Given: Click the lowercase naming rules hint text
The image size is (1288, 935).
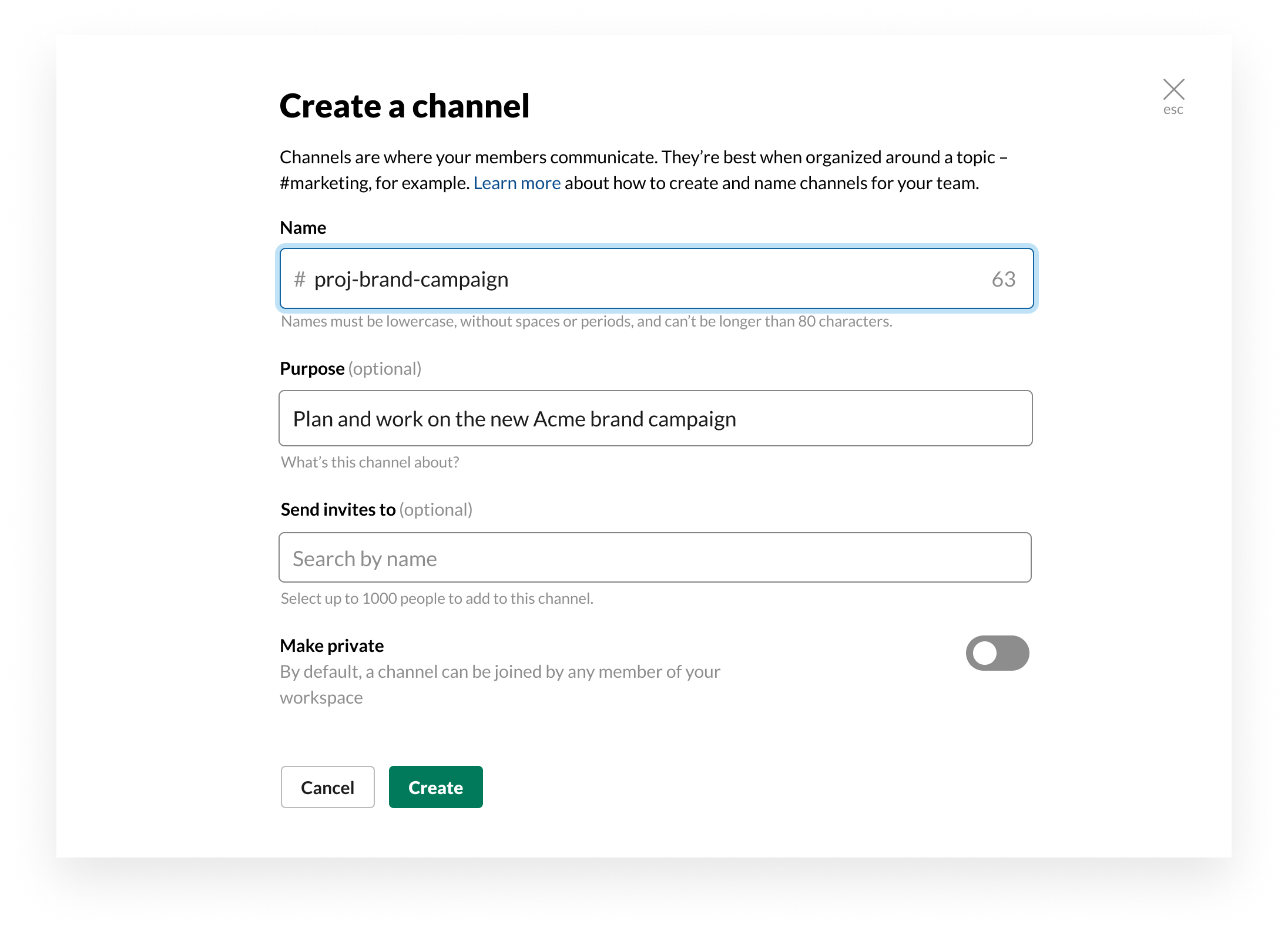Looking at the screenshot, I should tap(586, 322).
